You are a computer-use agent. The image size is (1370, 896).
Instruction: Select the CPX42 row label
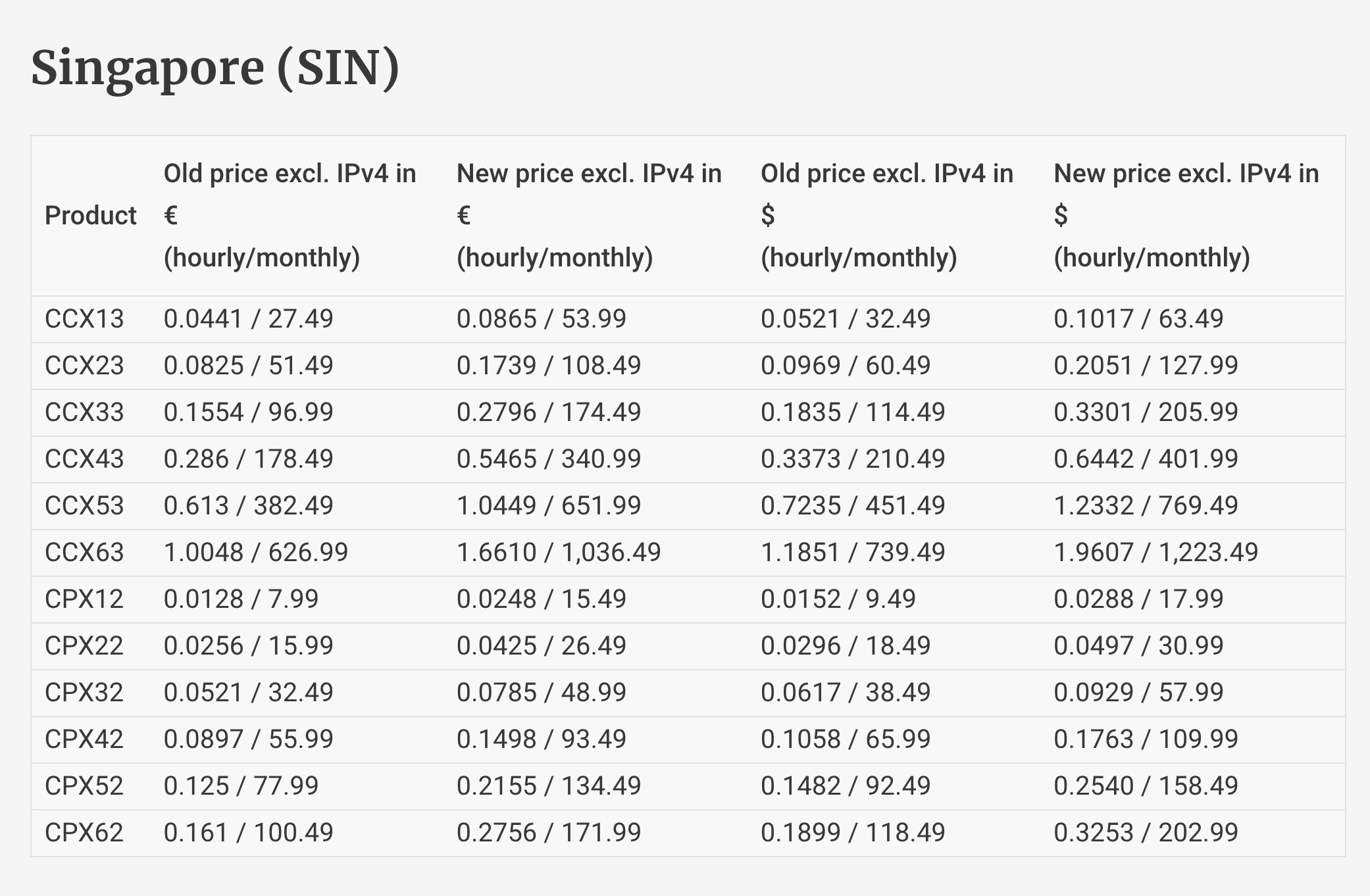click(84, 739)
